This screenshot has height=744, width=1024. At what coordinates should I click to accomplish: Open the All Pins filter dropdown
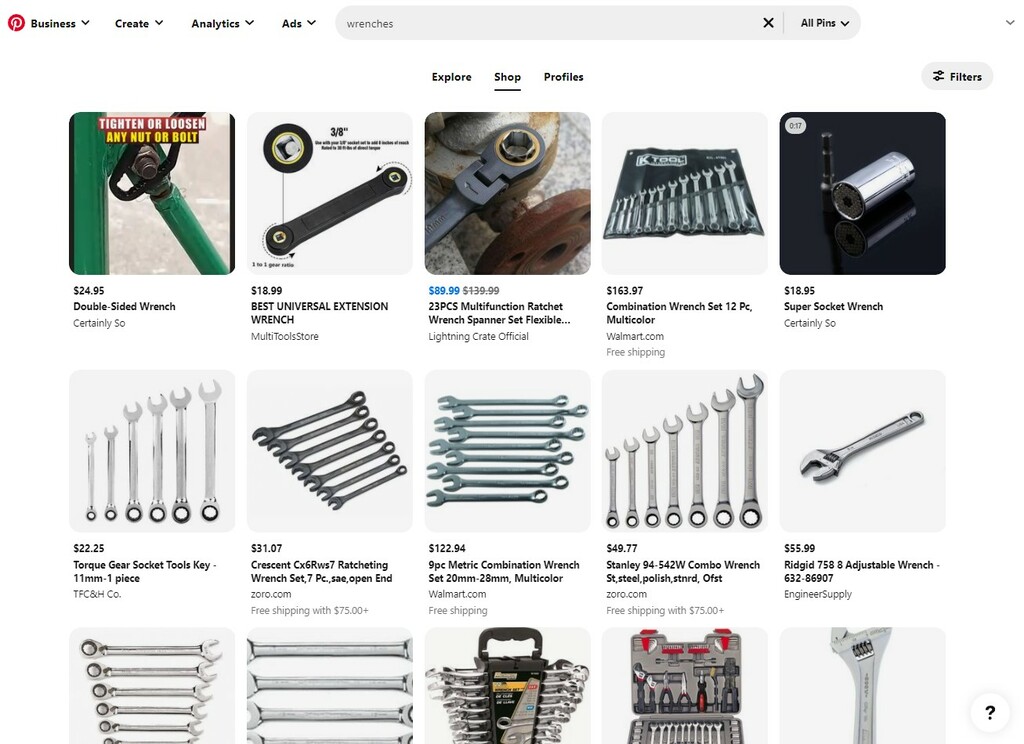(x=825, y=23)
